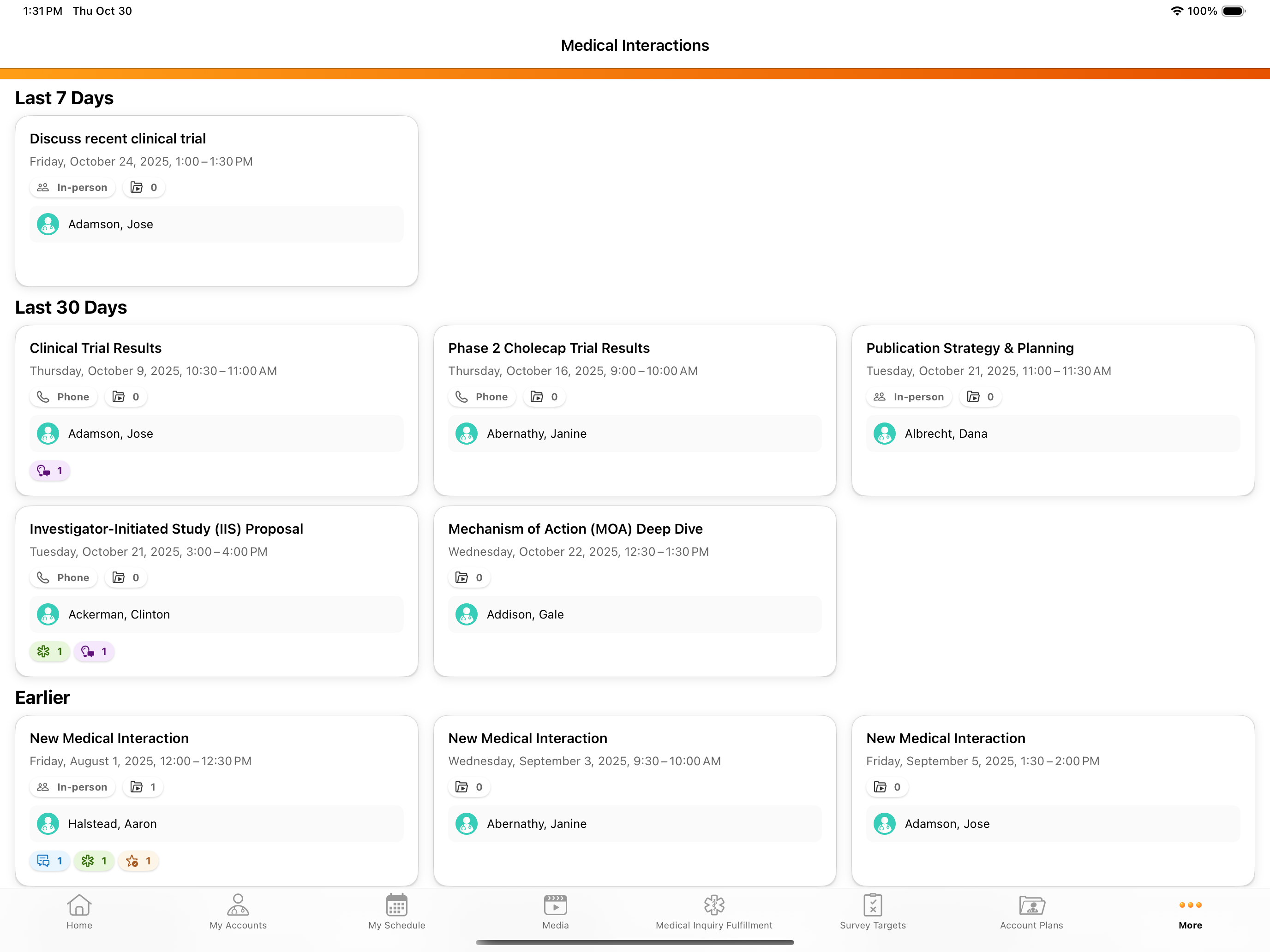Click media count chip on Addison, Gale card

click(x=469, y=578)
